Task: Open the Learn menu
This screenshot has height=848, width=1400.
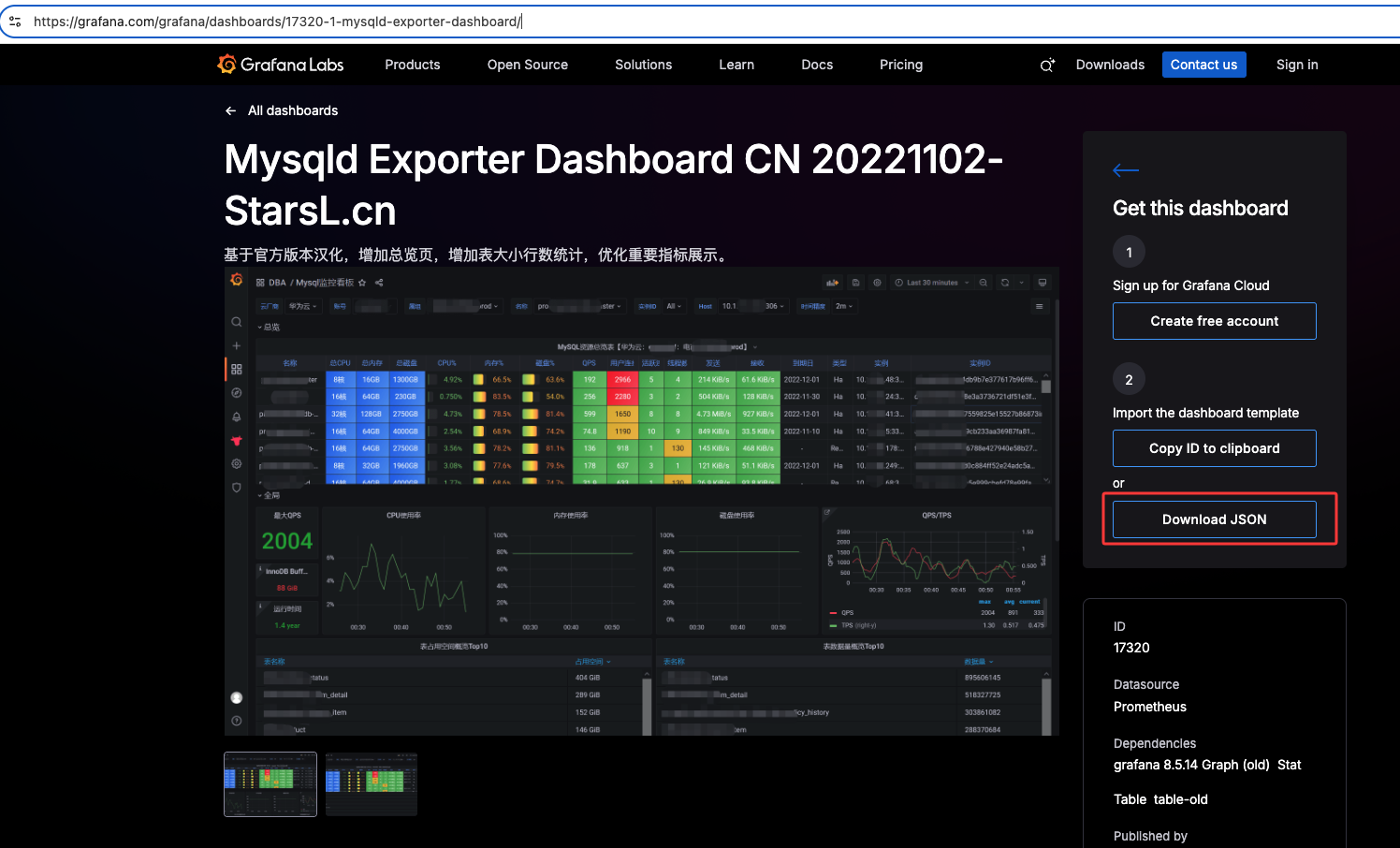Action: point(736,65)
